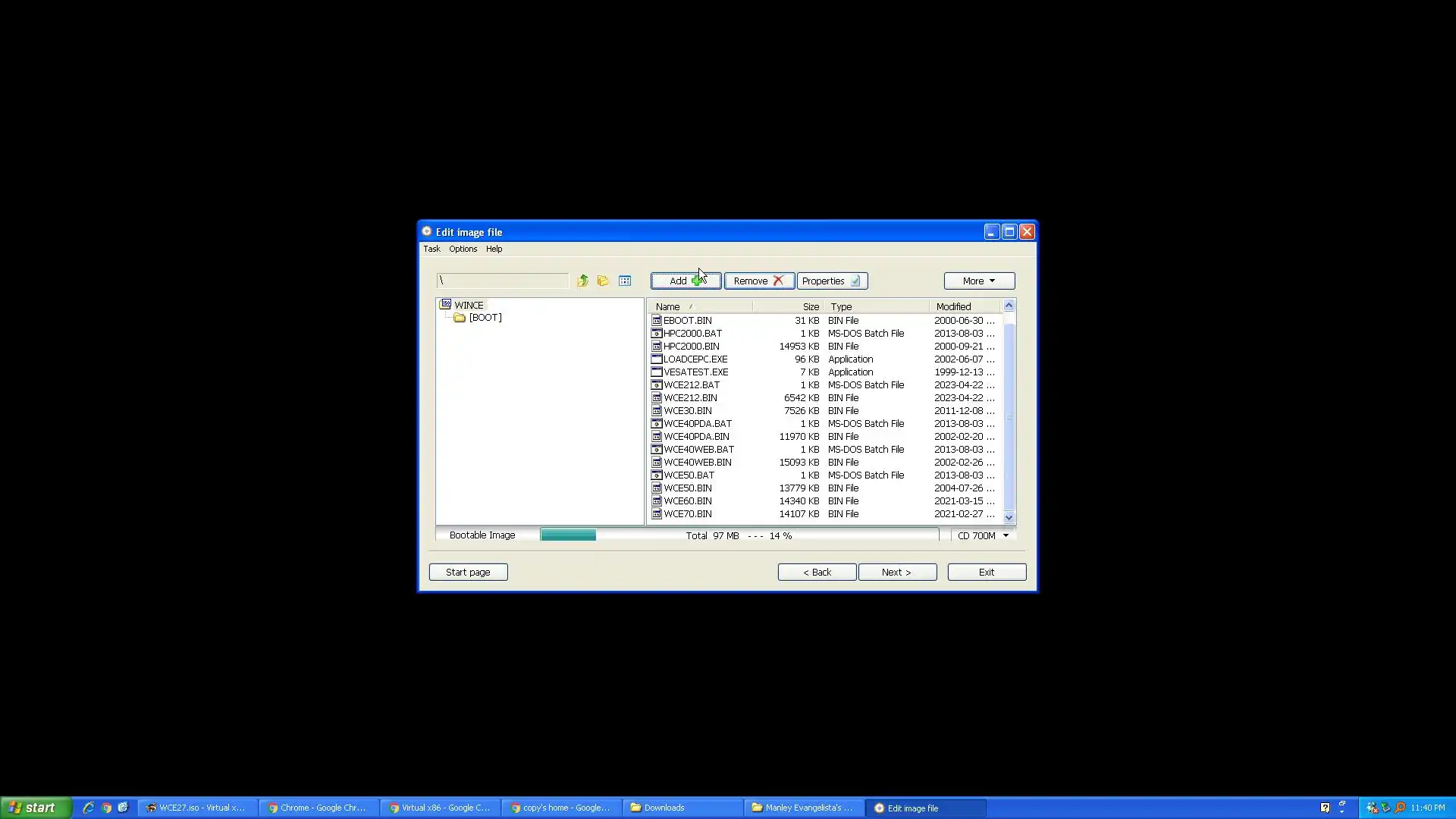Image resolution: width=1456 pixels, height=819 pixels.
Task: Open the CD 700M media size dropdown
Action: pos(983,535)
